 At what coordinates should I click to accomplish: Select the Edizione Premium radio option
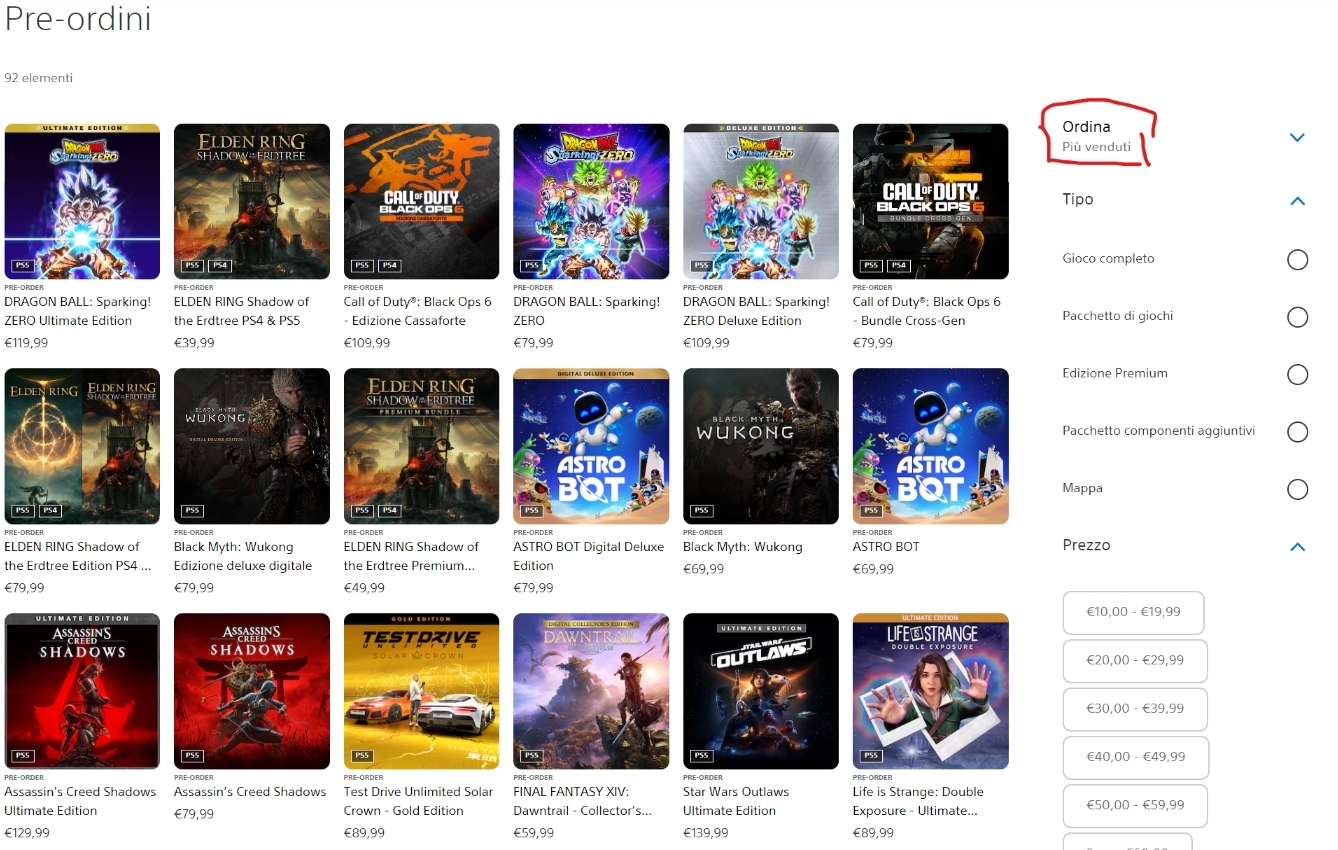click(1297, 375)
